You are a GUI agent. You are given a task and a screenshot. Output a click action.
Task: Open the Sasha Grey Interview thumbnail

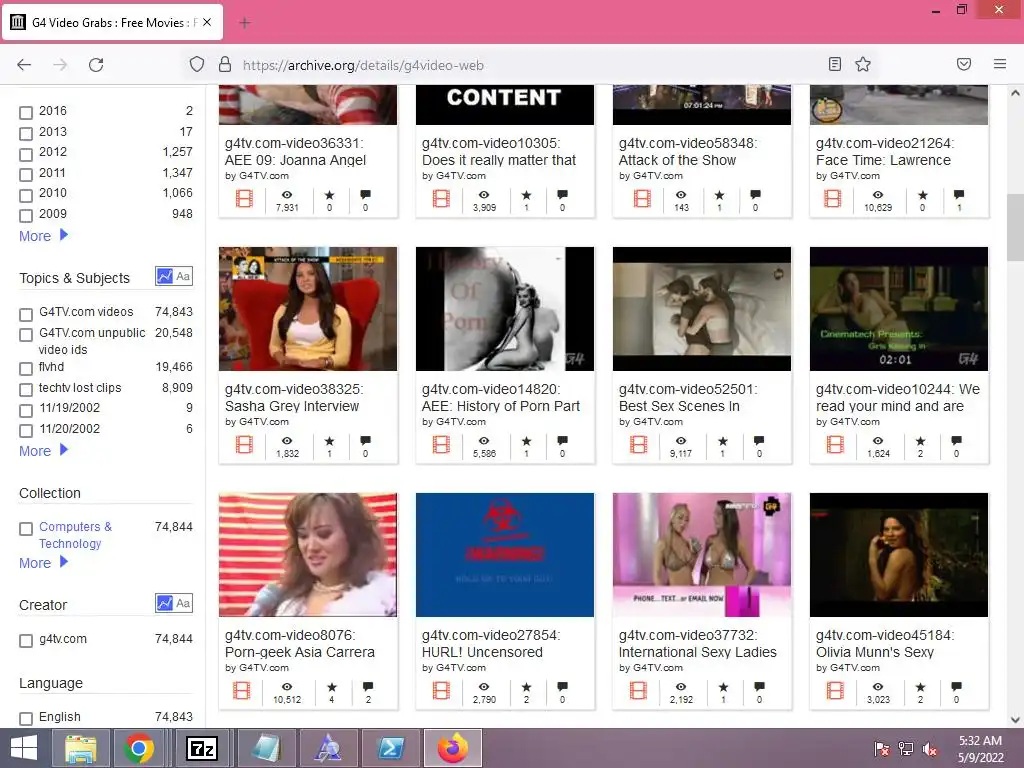pos(308,308)
